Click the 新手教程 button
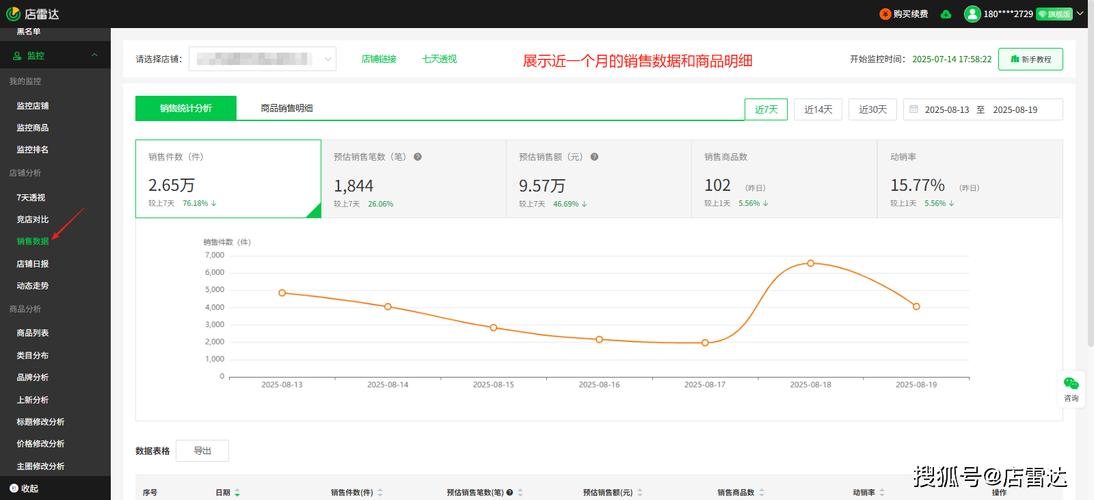The height and width of the screenshot is (500, 1094). pyautogui.click(x=1030, y=59)
